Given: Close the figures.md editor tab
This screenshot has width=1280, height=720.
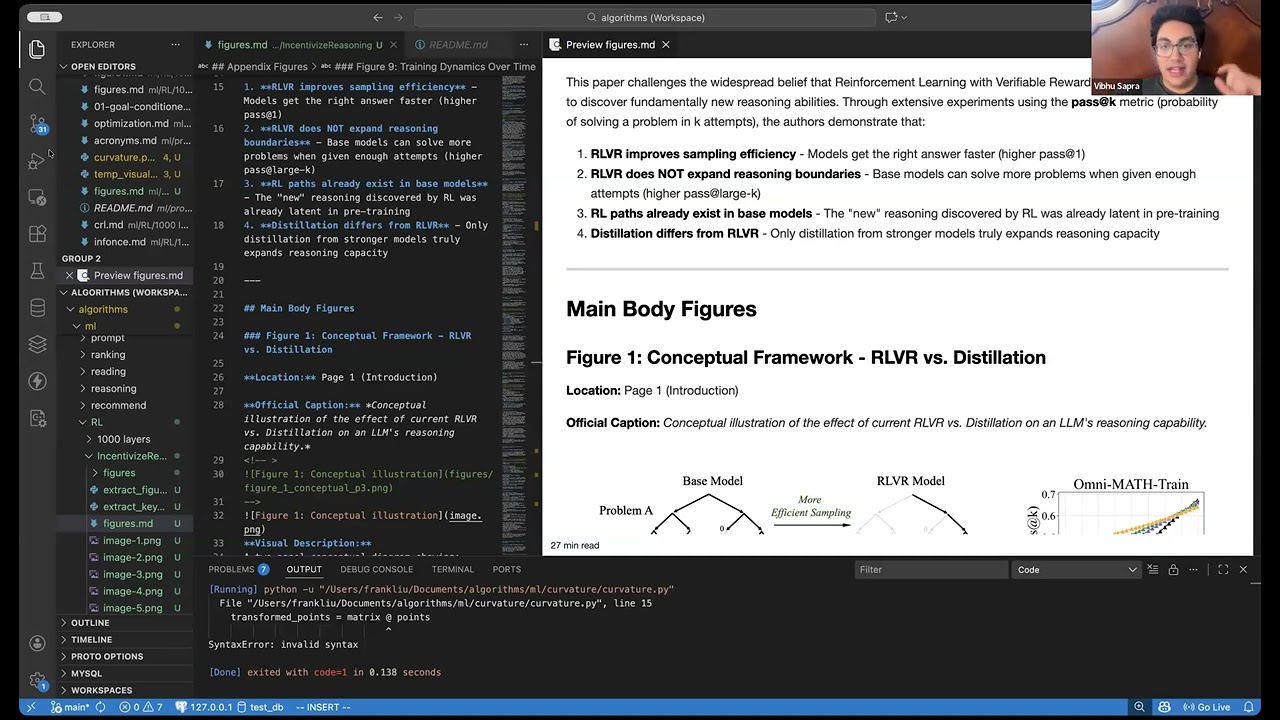Looking at the screenshot, I should 393,44.
